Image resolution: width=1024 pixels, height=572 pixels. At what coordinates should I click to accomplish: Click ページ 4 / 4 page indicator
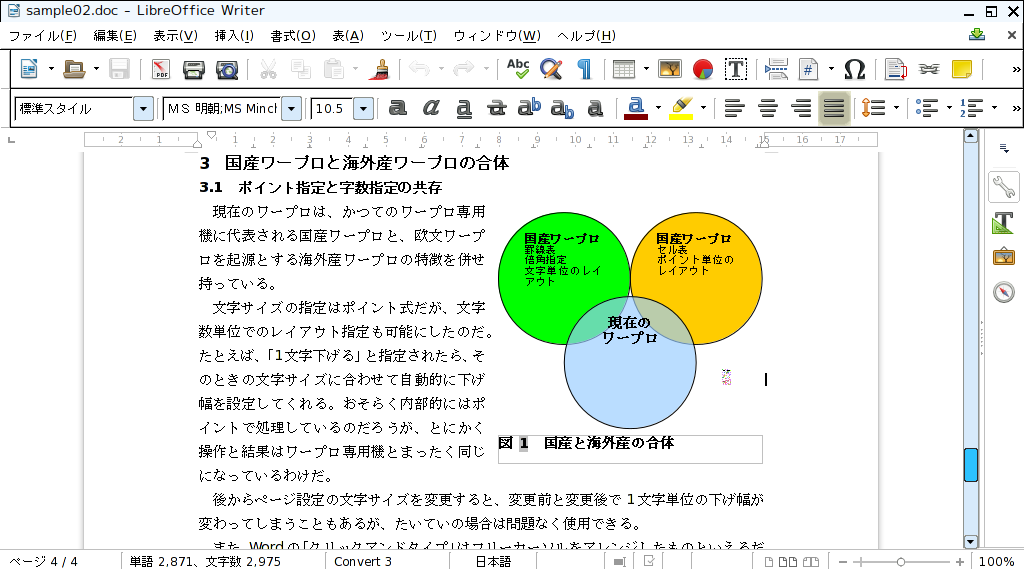point(43,562)
